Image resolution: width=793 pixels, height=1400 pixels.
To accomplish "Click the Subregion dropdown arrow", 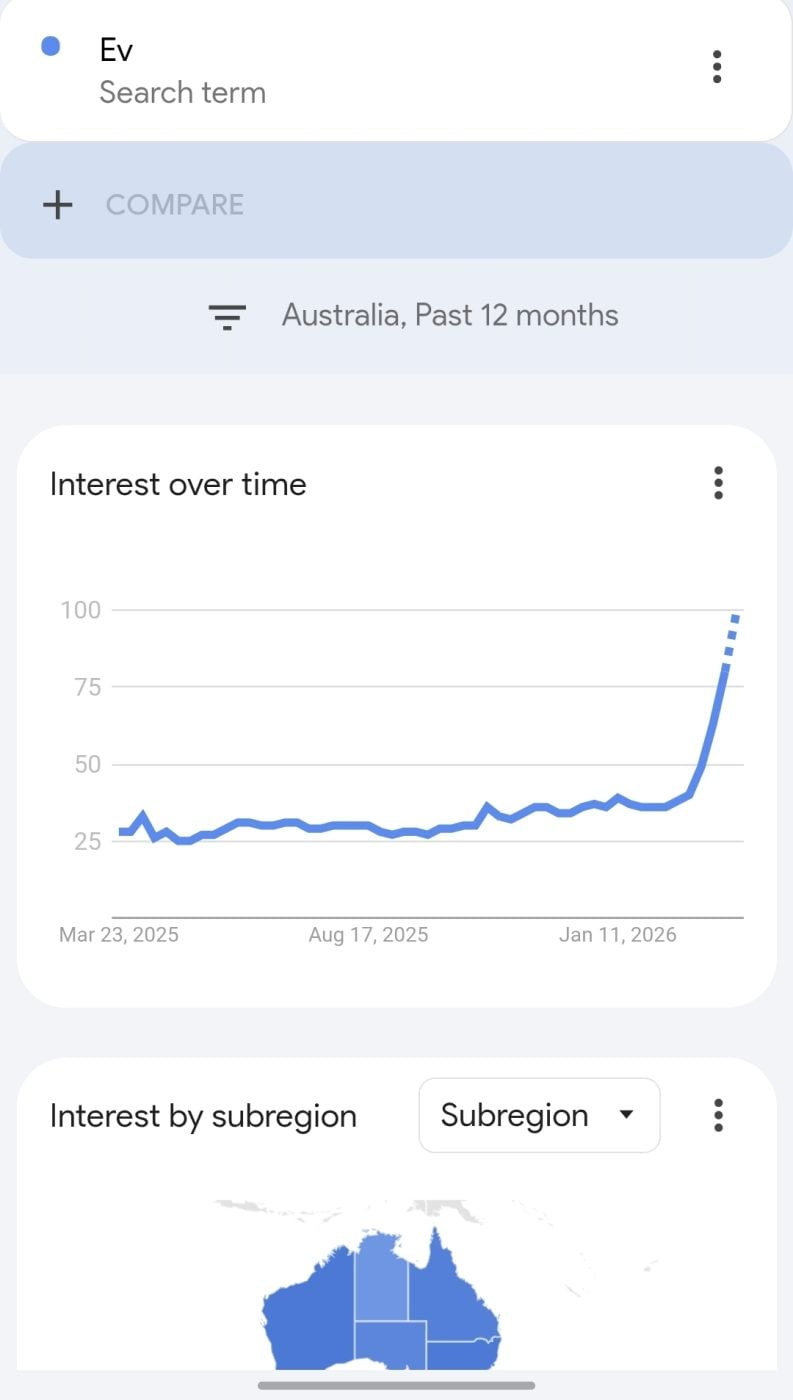I will 627,1115.
